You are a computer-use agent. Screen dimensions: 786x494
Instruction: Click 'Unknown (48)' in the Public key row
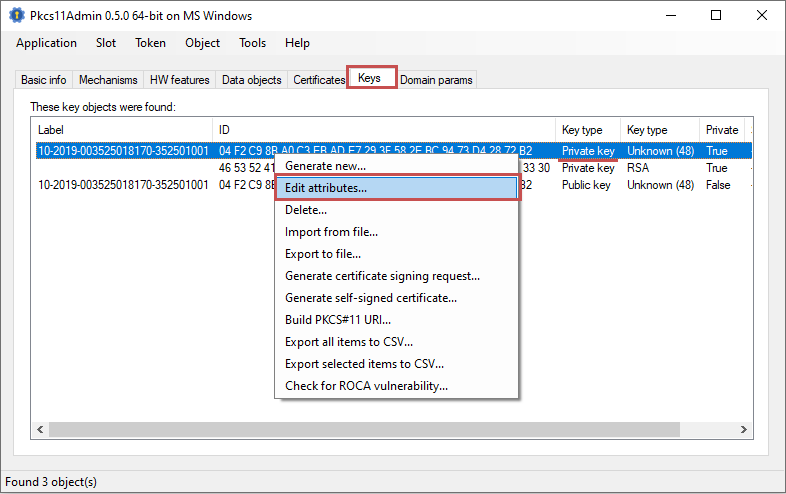coord(661,185)
